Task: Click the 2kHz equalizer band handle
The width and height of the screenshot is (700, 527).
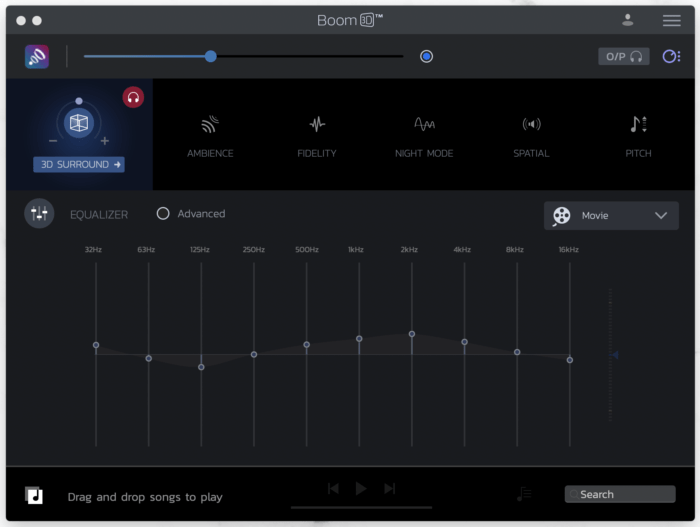Action: (x=411, y=334)
